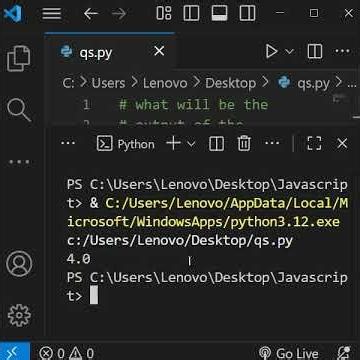The image size is (360, 360).
Task: Click the 4.0 output line in terminal
Action: 79,259
